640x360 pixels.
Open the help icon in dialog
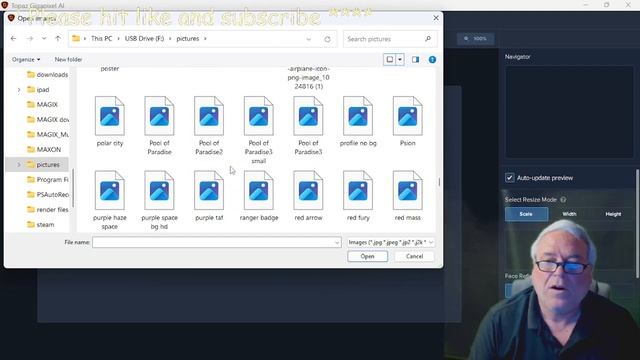432,60
